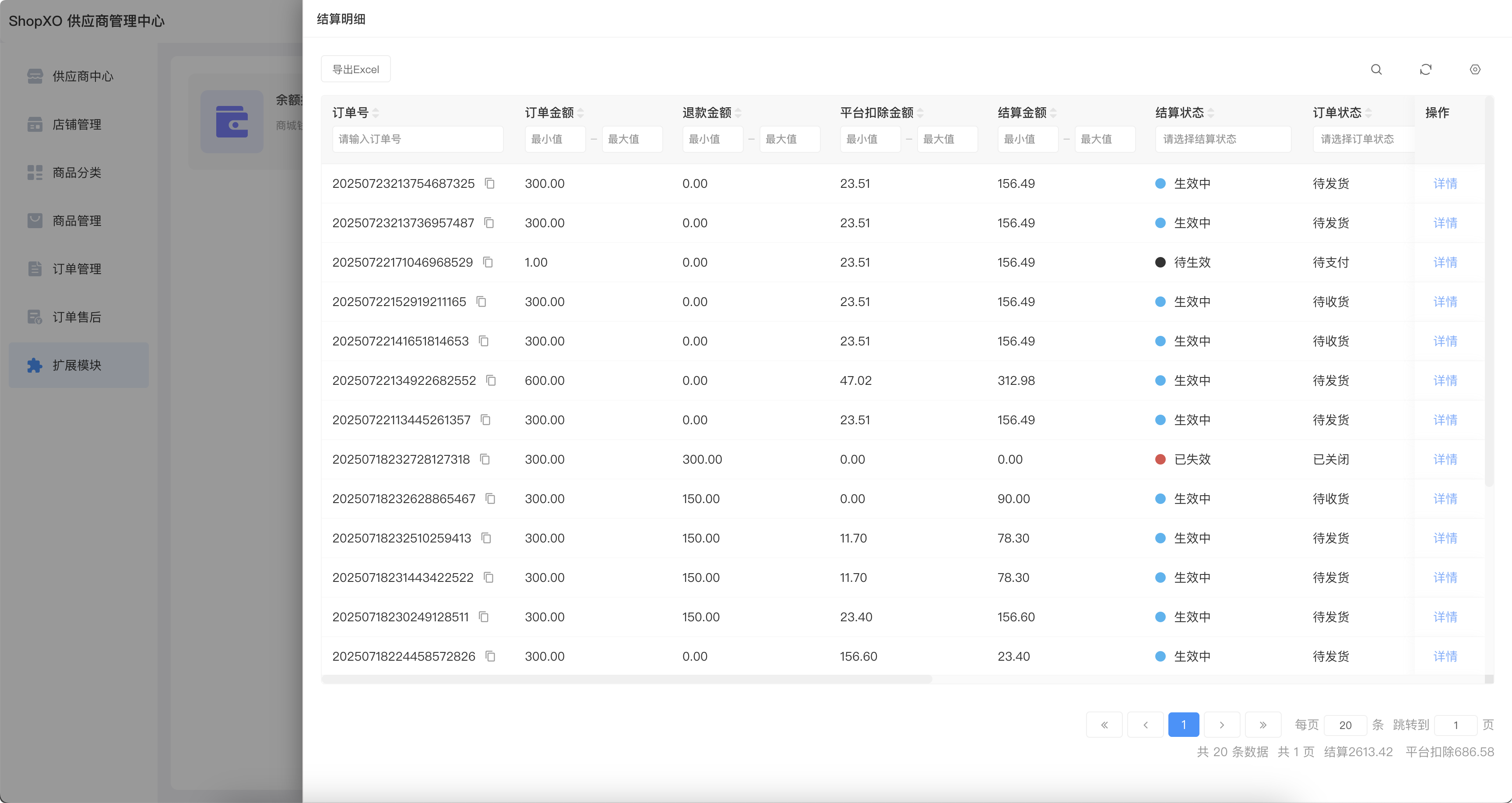Screen dimensions: 1512x803
Task: Open the 请选择订单状态 dropdown
Action: coord(1363,139)
